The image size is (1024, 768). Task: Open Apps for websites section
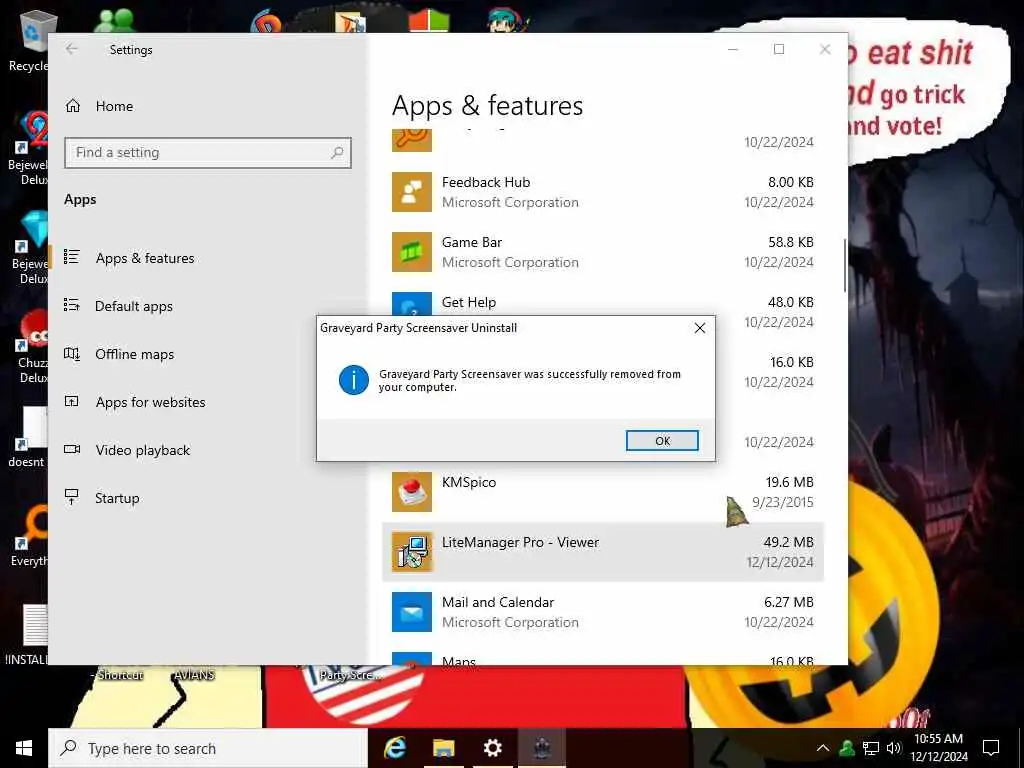pos(150,402)
